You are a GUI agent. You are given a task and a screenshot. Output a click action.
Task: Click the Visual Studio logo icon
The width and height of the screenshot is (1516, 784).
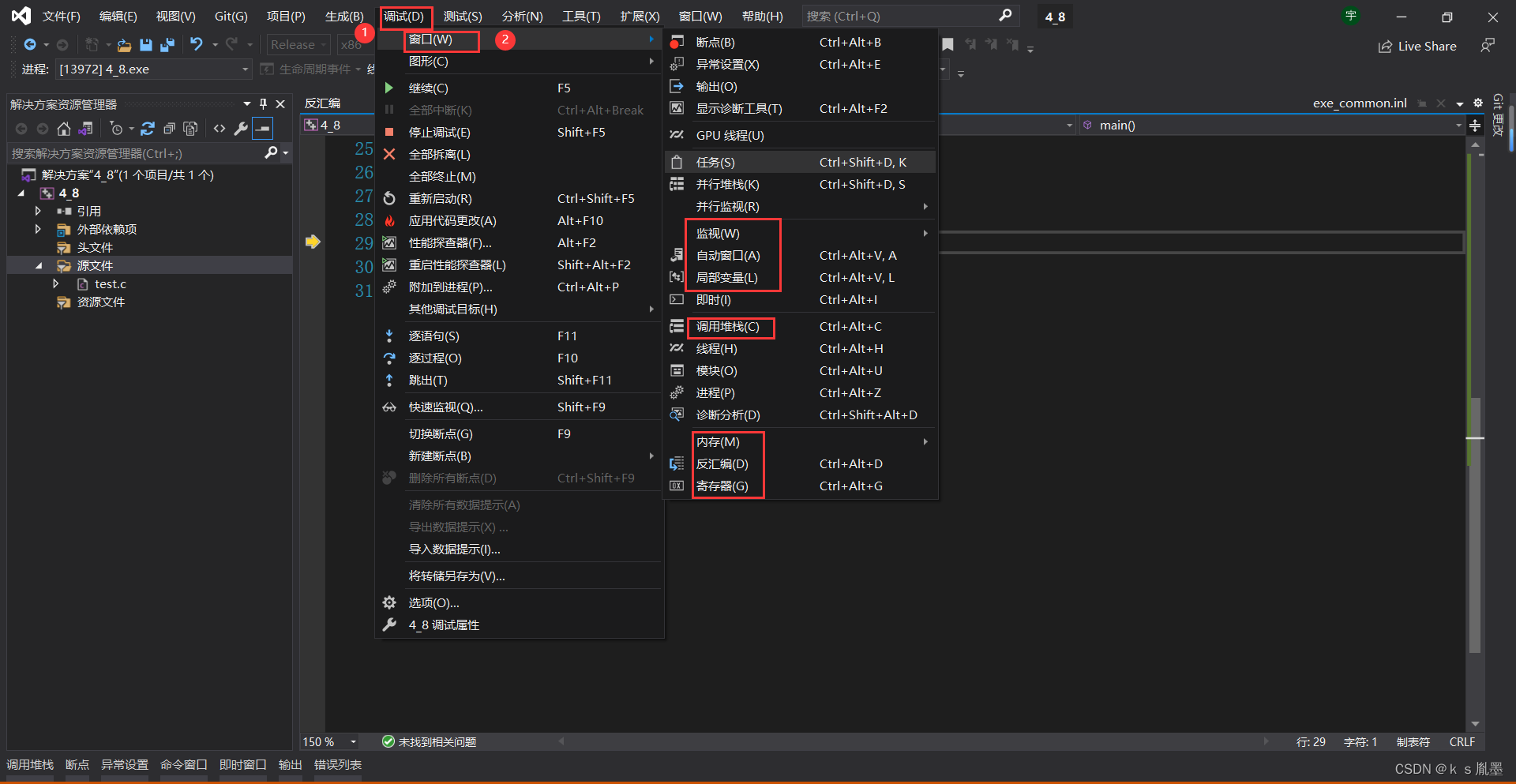pyautogui.click(x=21, y=16)
